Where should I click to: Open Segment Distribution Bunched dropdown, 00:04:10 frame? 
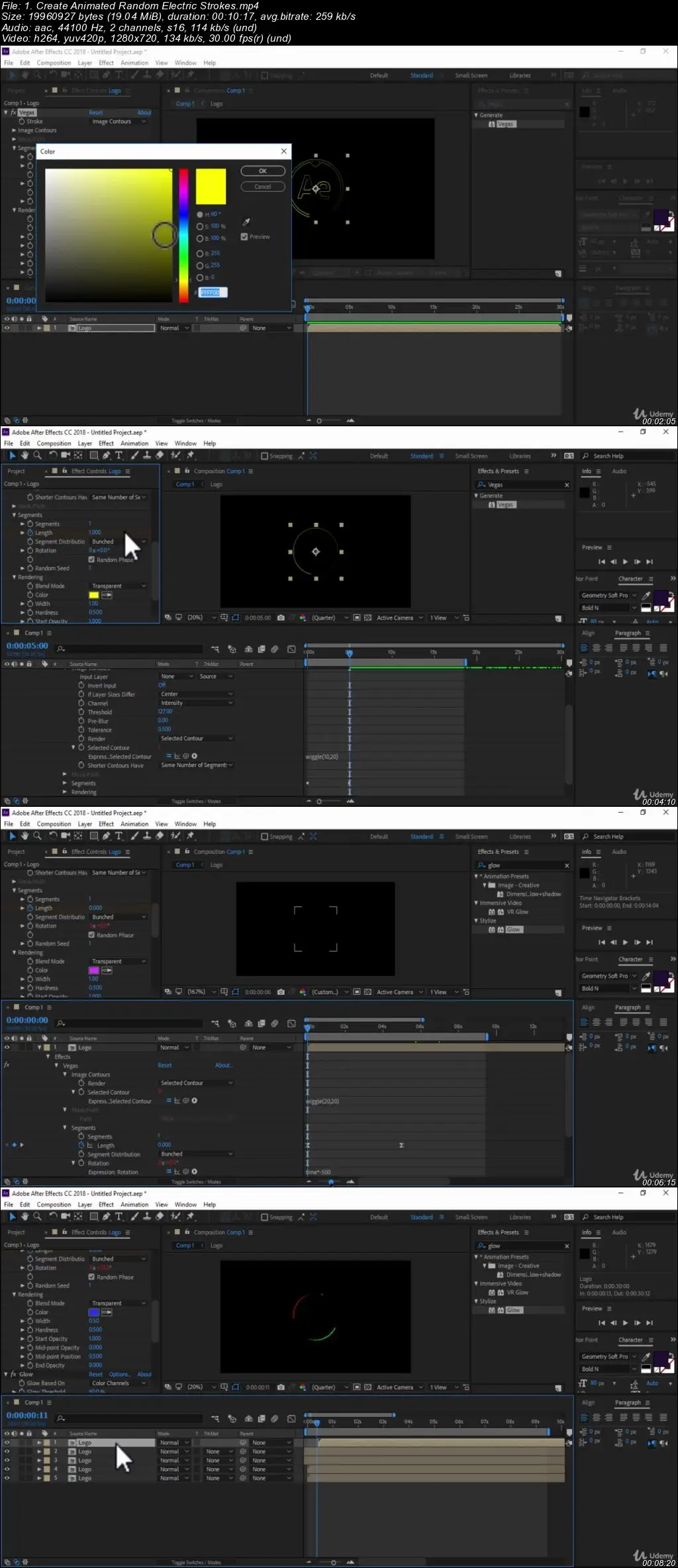coord(119,541)
